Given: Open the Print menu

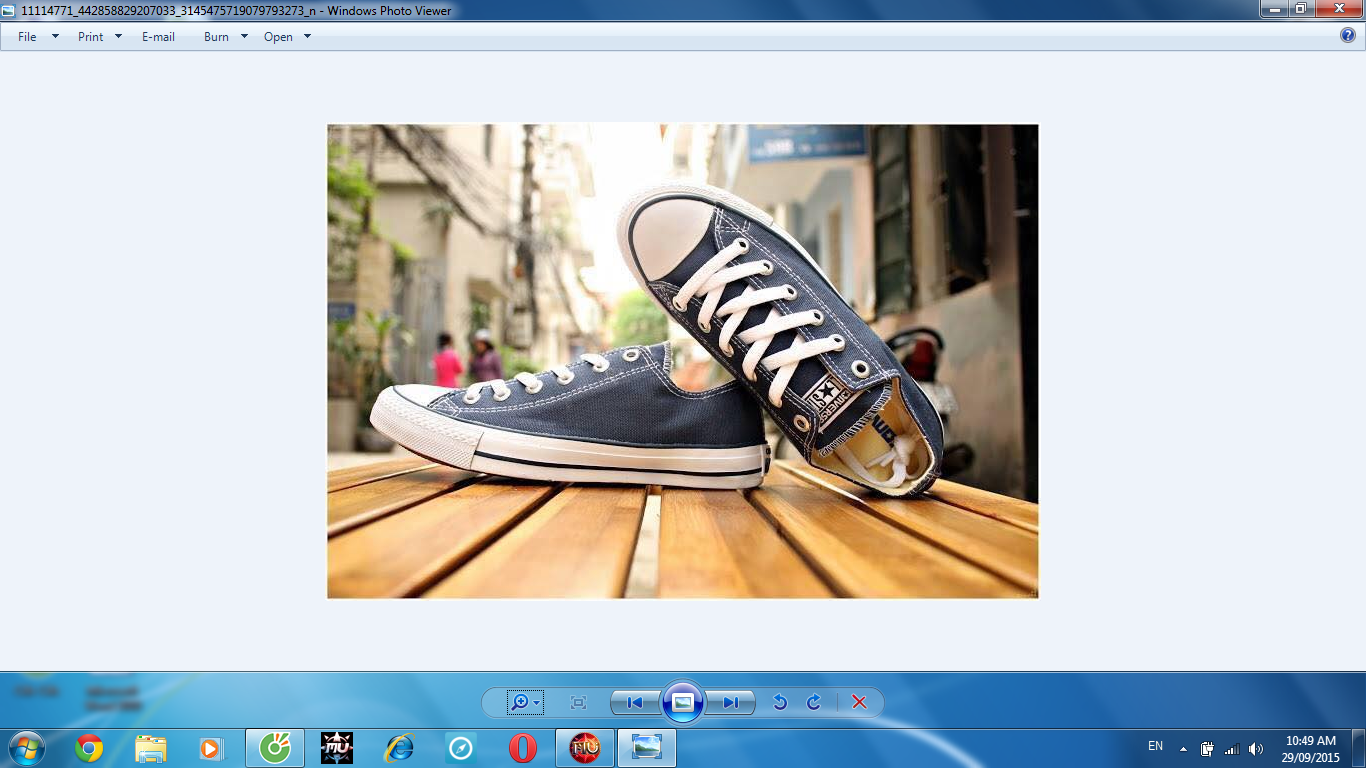Looking at the screenshot, I should (90, 36).
